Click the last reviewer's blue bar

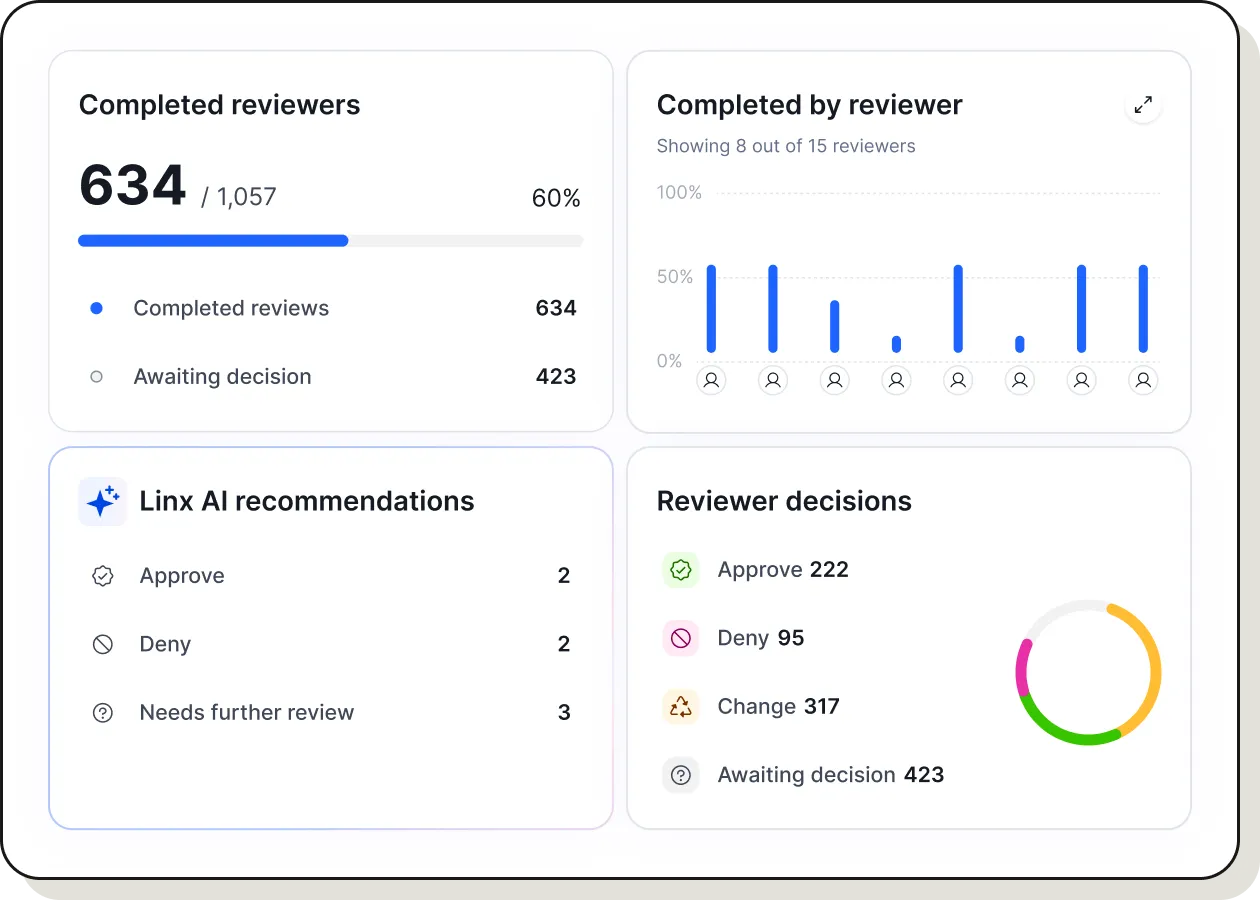(x=1144, y=309)
